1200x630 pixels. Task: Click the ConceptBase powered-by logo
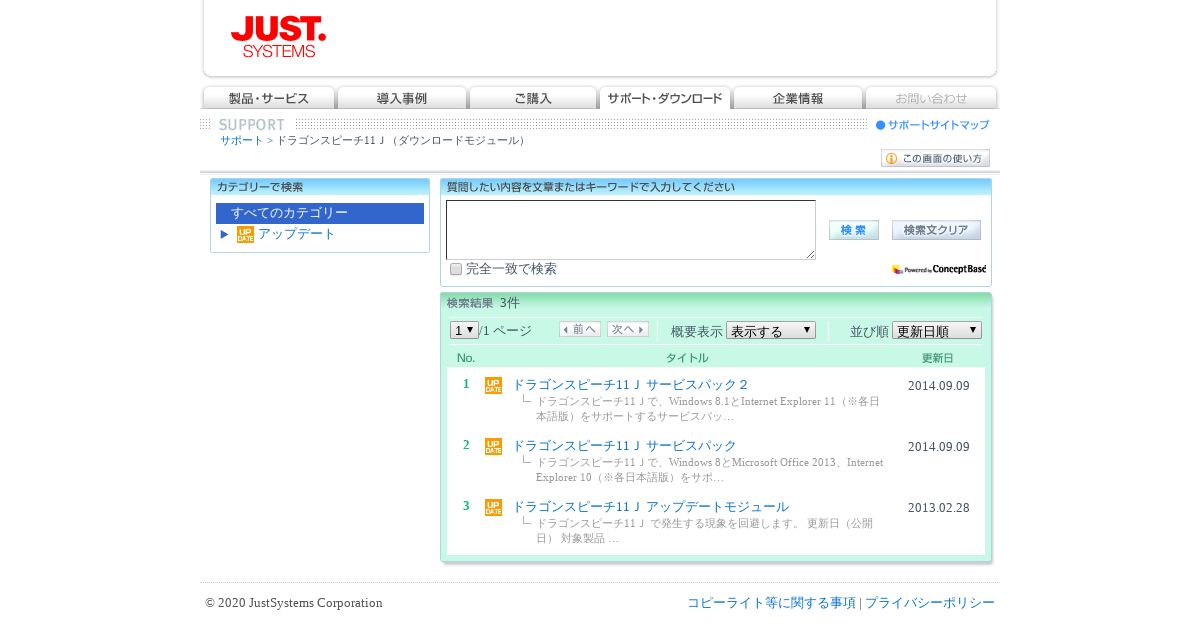(939, 269)
